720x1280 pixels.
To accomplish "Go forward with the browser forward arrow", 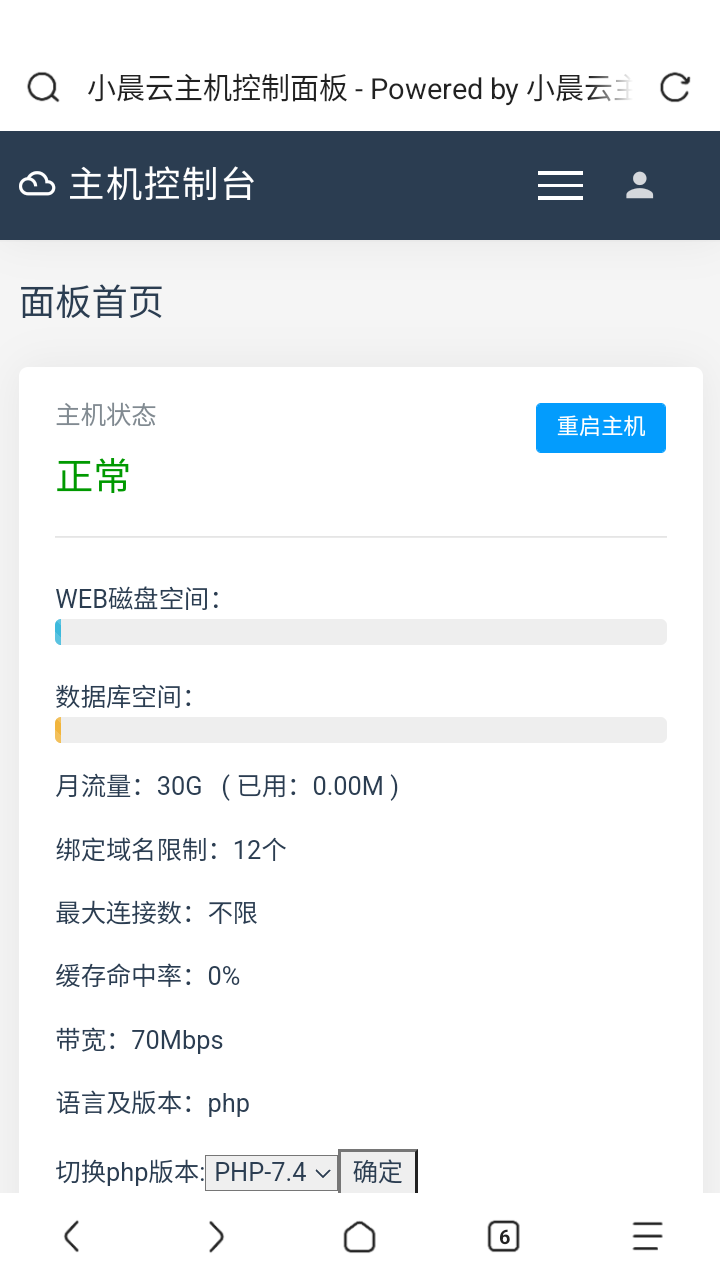I will pos(216,1237).
